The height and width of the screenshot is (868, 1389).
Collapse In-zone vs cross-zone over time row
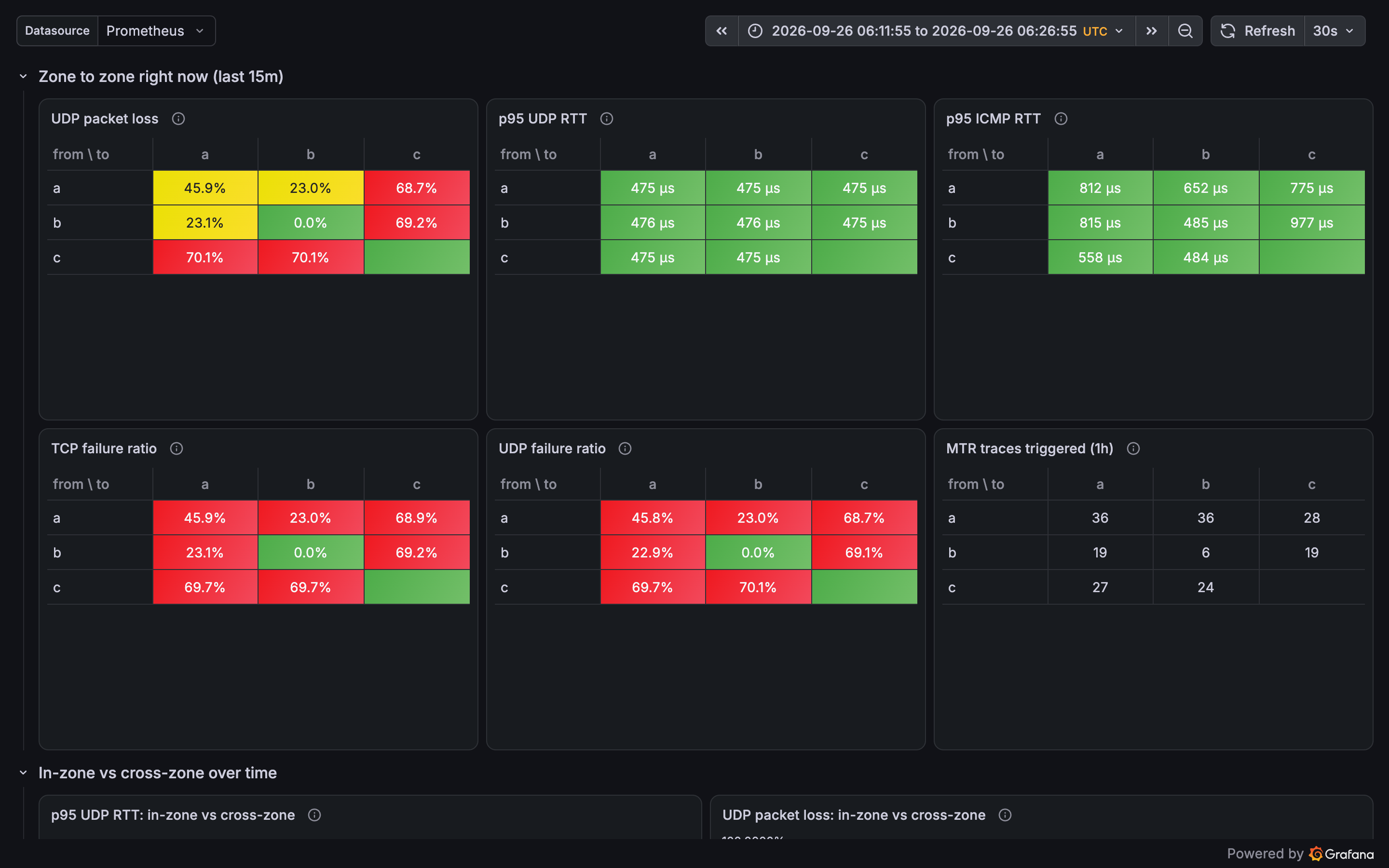point(24,773)
